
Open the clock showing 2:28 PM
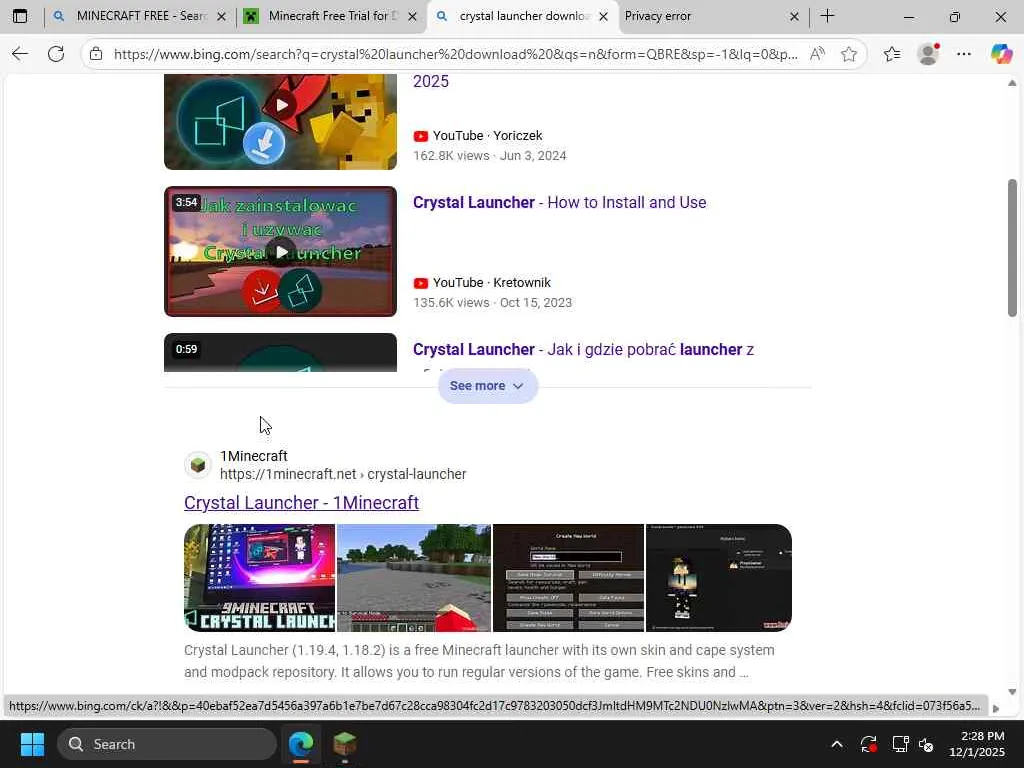point(976,744)
